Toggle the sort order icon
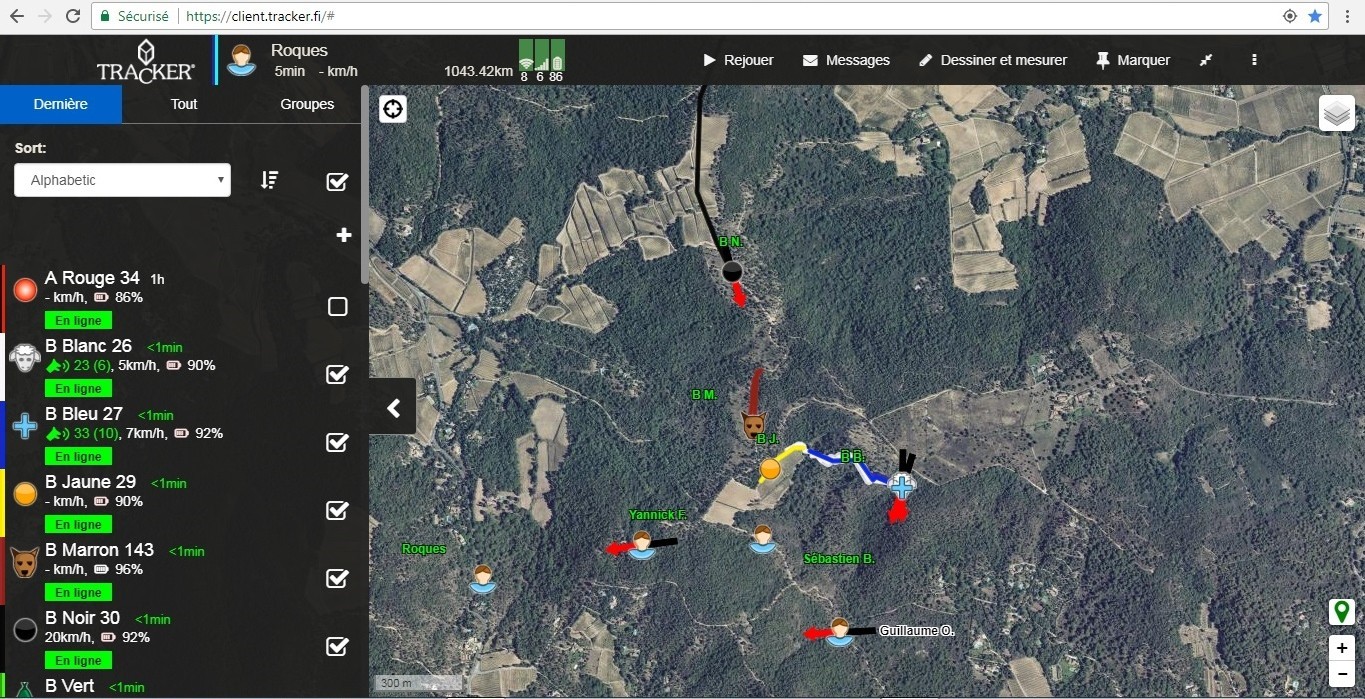The height and width of the screenshot is (699, 1365). (x=269, y=180)
